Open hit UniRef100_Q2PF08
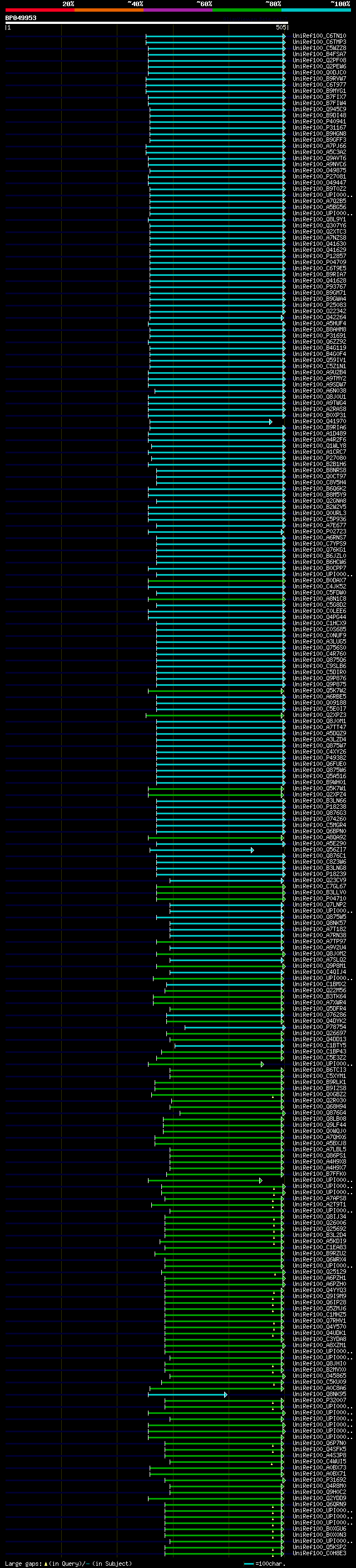356x1568 pixels. 319,60
